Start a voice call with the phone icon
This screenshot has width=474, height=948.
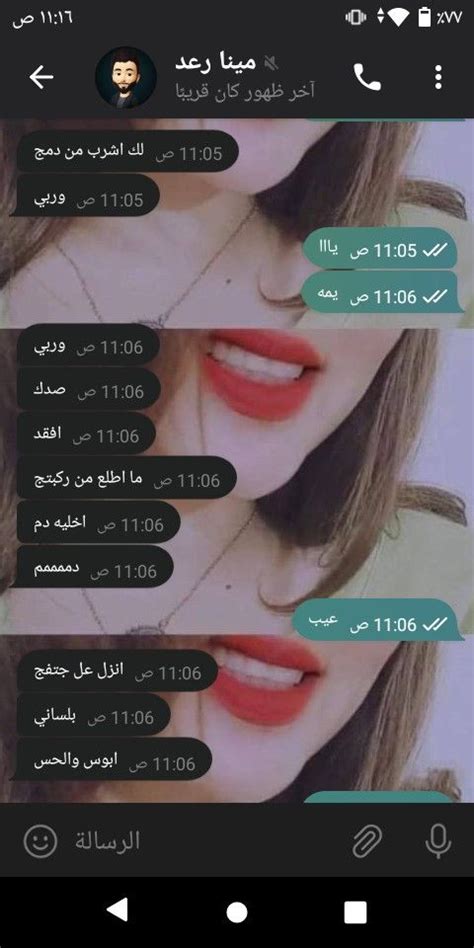pyautogui.click(x=367, y=77)
